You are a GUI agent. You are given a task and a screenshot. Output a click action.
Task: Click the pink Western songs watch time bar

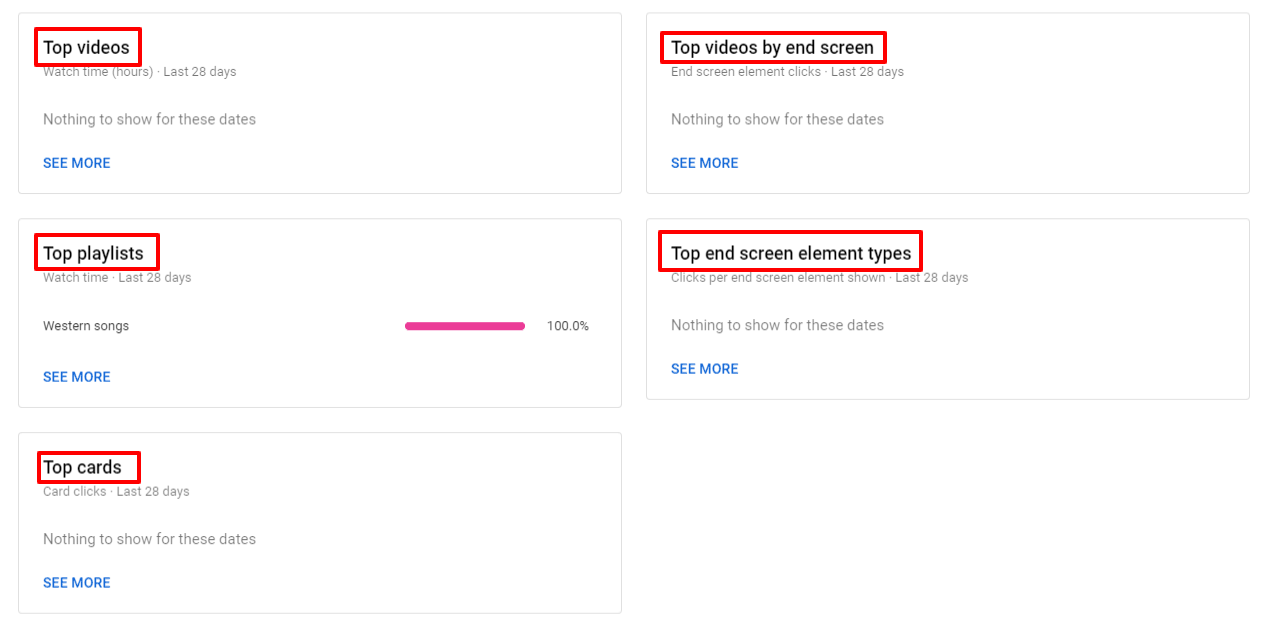coord(464,326)
